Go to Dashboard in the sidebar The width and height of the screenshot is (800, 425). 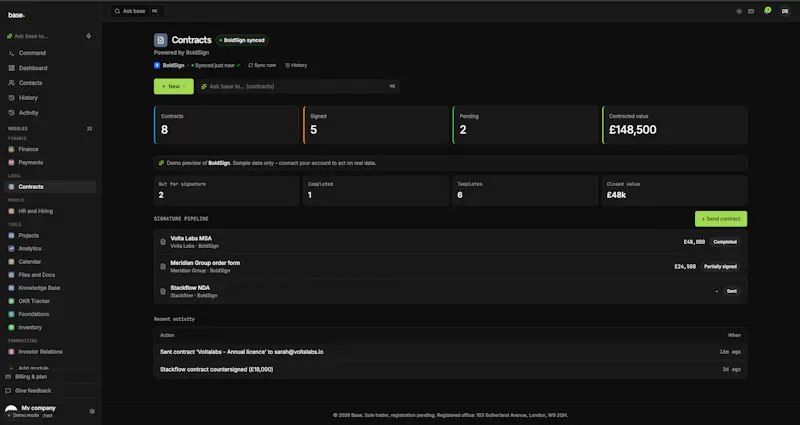(50, 68)
